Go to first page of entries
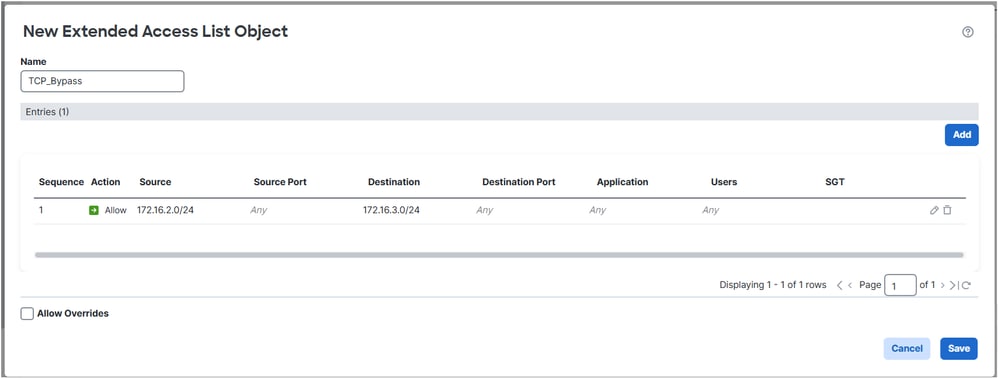This screenshot has width=998, height=378. tap(840, 285)
